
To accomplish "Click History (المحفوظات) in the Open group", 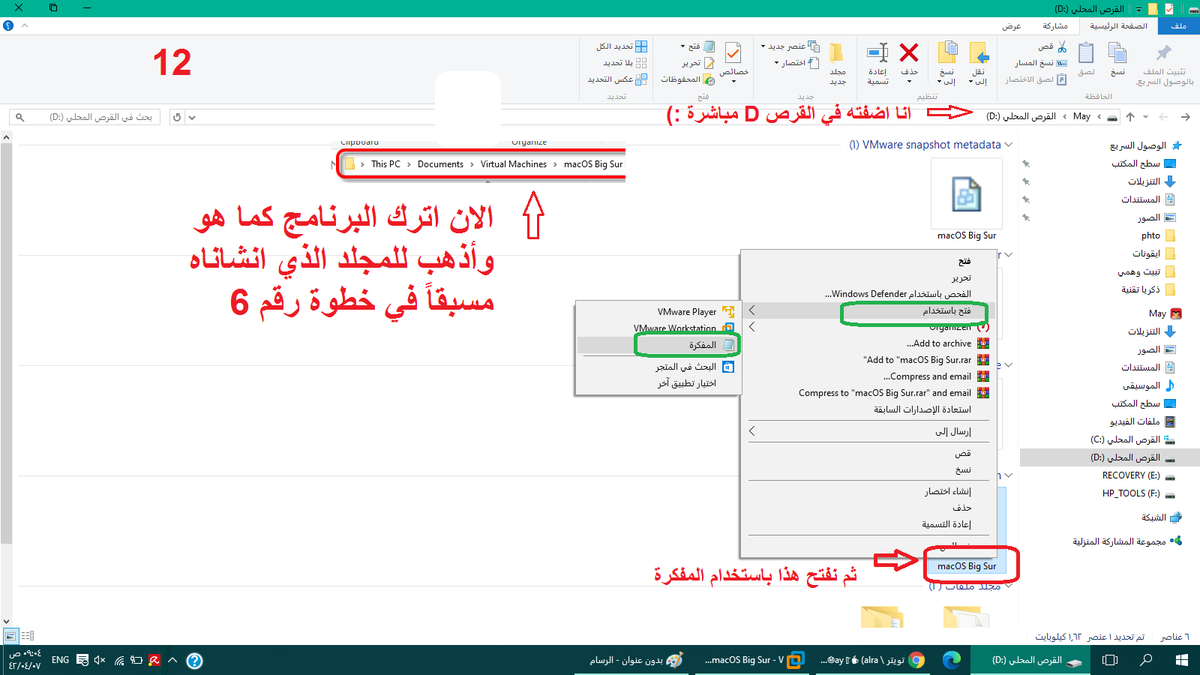I will [687, 79].
